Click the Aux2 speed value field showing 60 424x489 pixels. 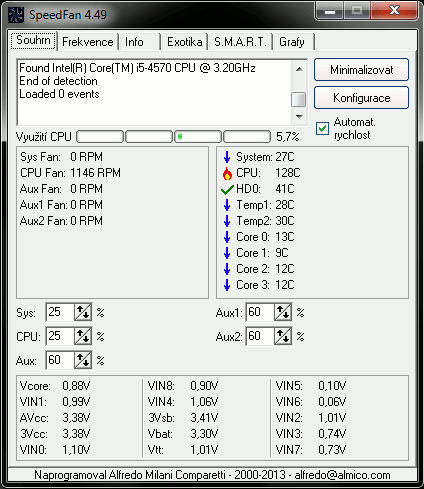(x=260, y=336)
